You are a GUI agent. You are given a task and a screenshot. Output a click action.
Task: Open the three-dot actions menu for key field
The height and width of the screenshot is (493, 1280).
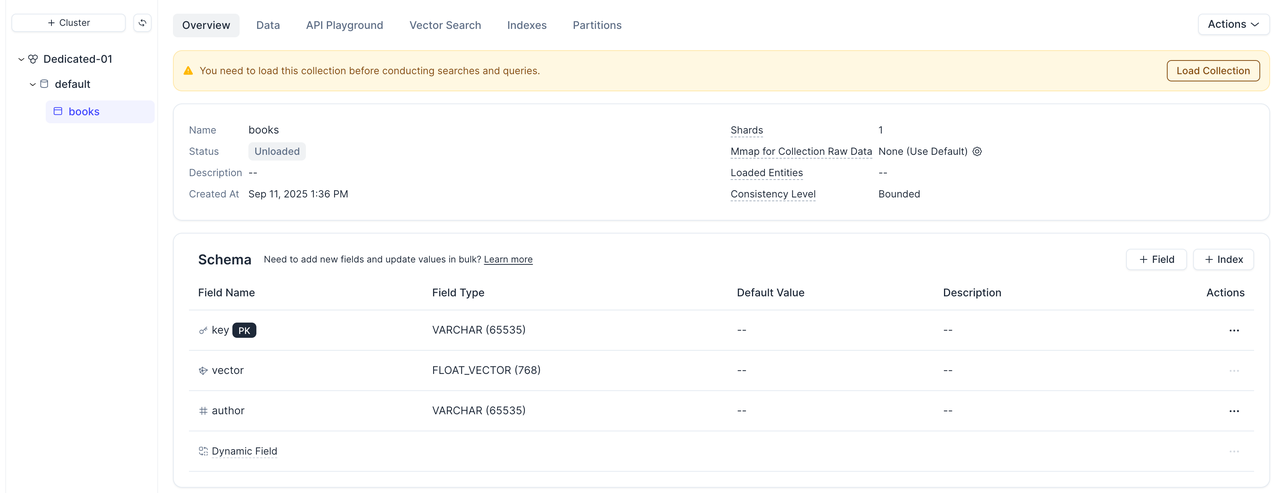(x=1233, y=330)
